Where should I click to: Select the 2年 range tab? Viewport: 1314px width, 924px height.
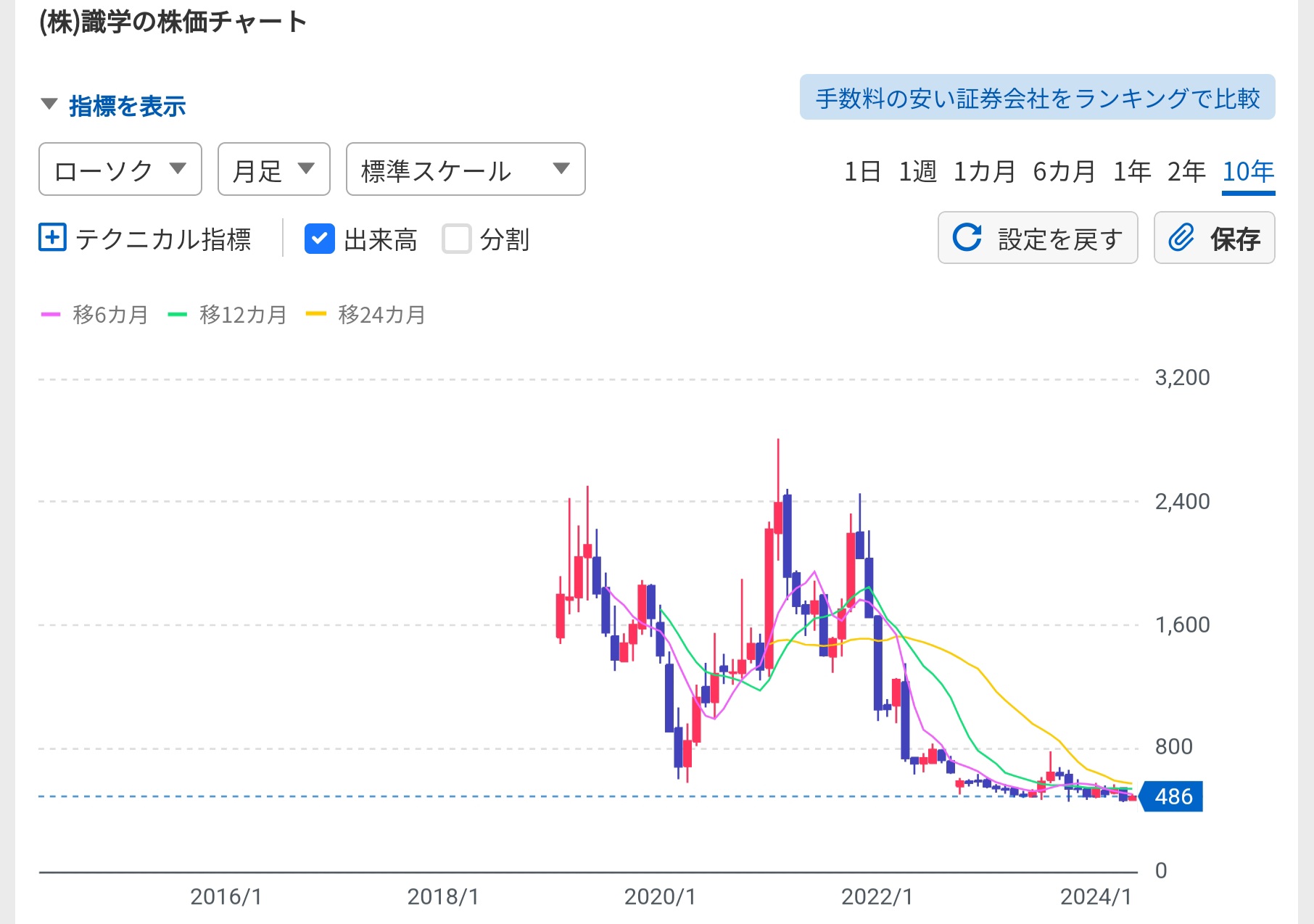[1186, 172]
